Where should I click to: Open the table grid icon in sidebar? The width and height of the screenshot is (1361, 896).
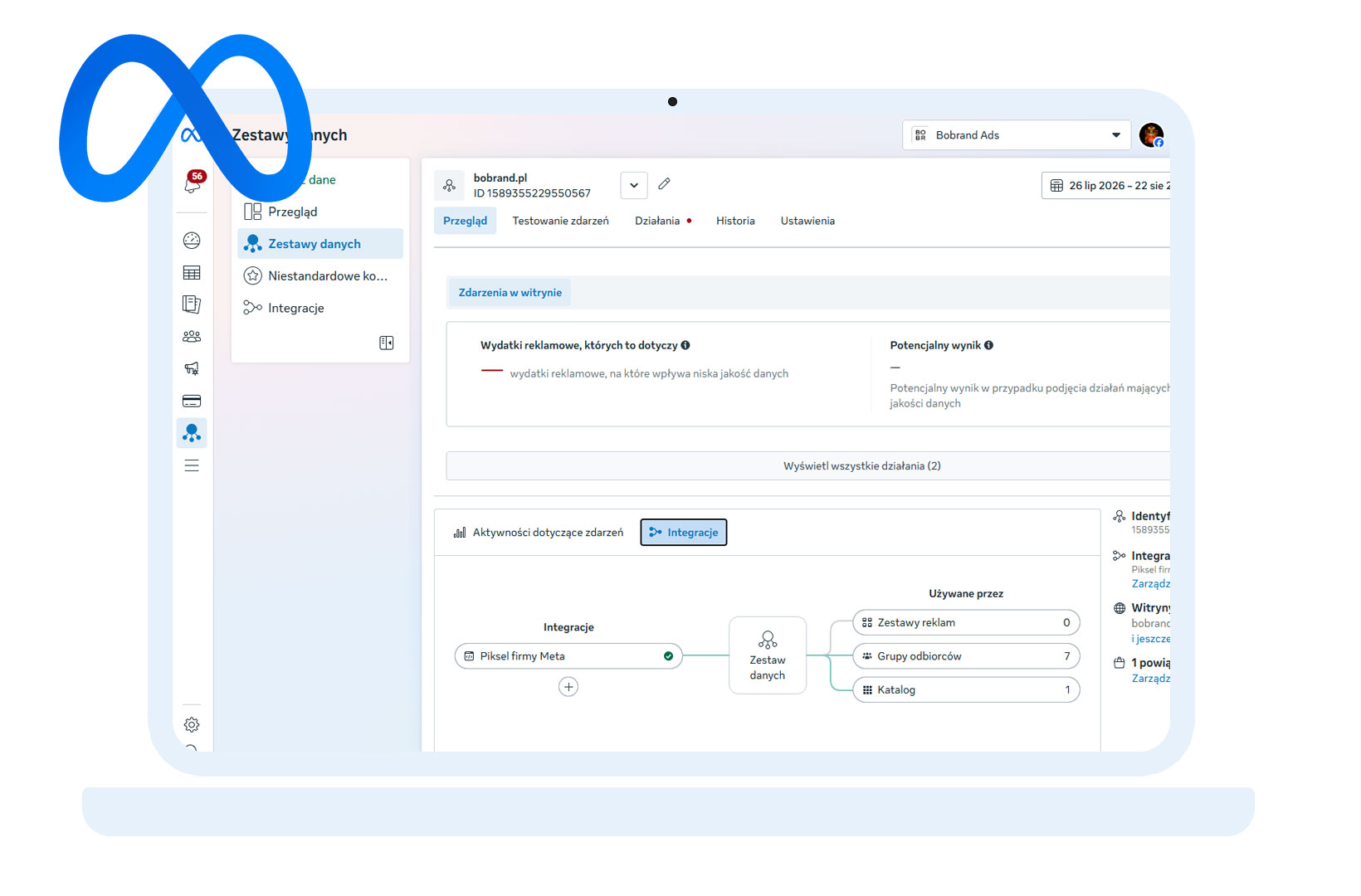click(x=192, y=273)
